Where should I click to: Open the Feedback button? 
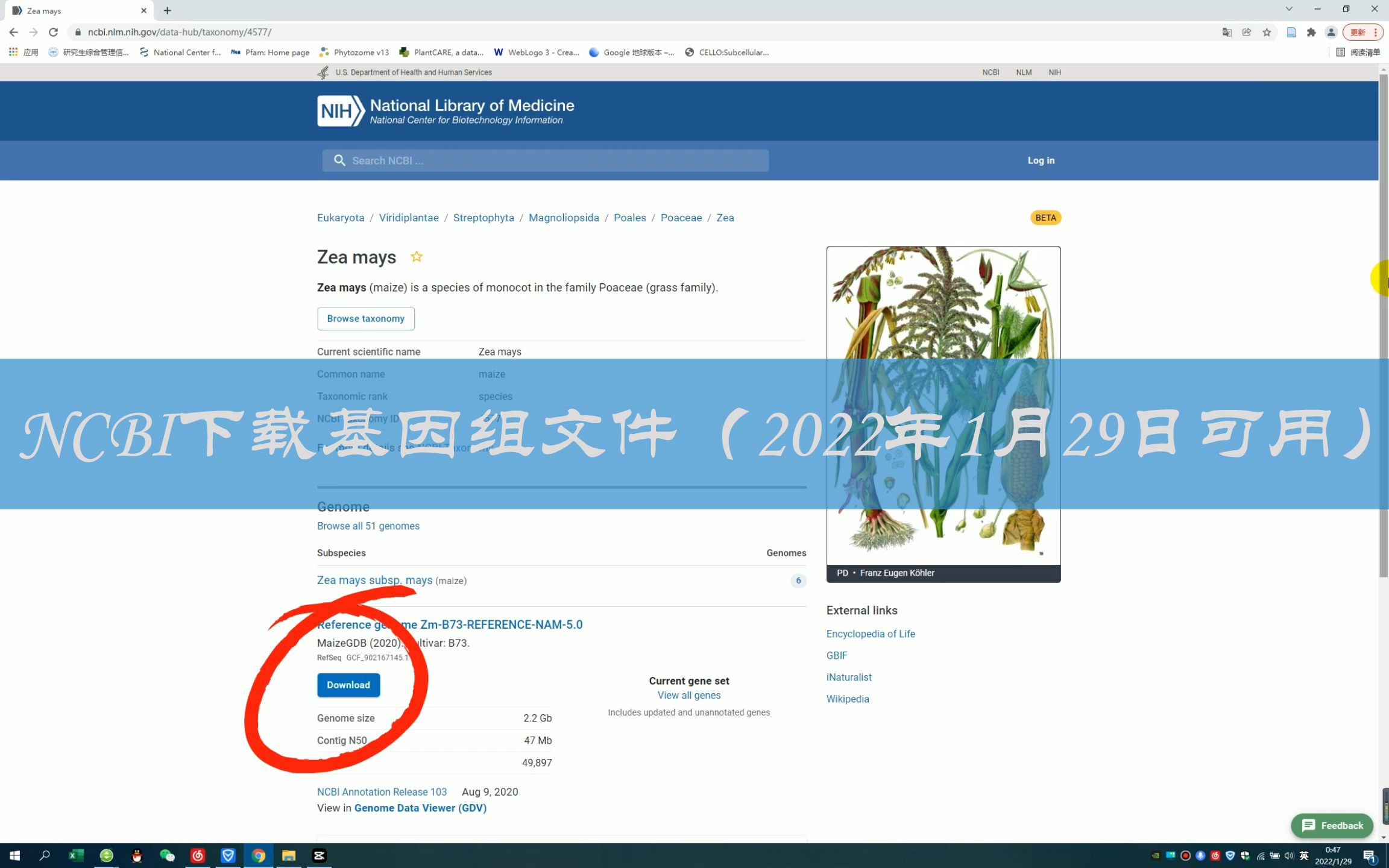click(1332, 825)
